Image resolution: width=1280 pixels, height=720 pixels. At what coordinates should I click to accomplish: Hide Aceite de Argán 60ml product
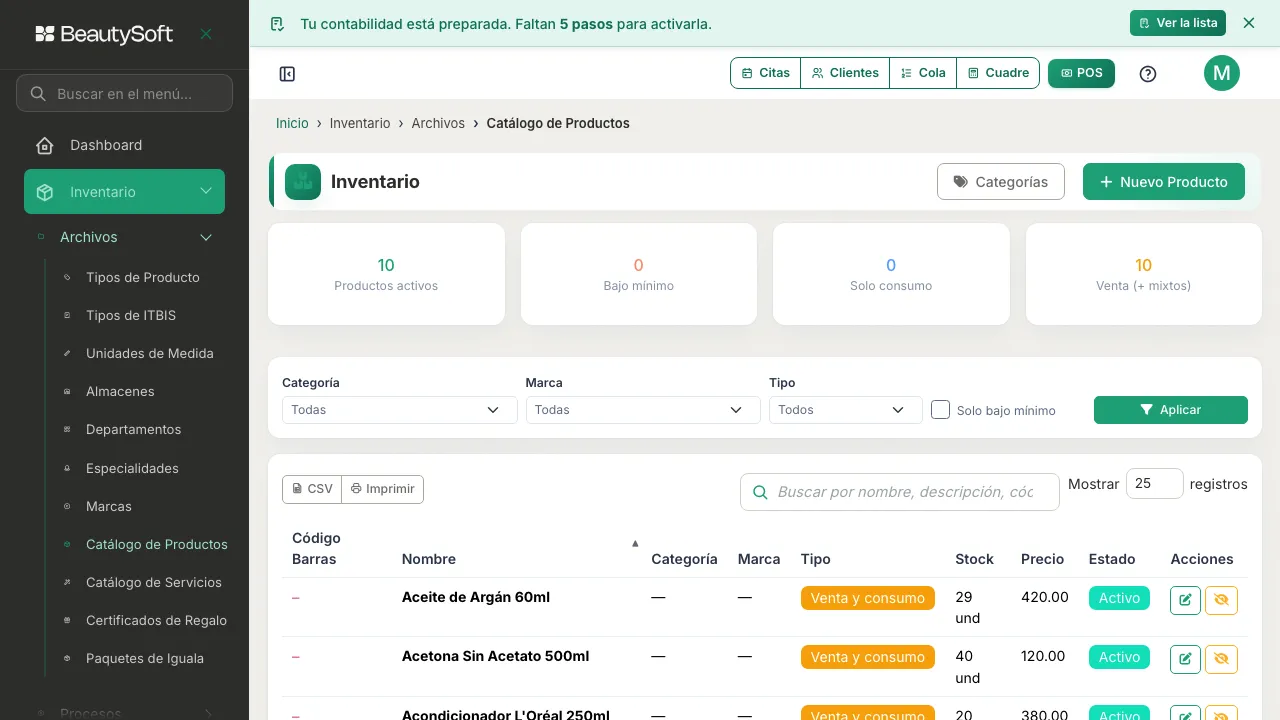click(x=1221, y=600)
